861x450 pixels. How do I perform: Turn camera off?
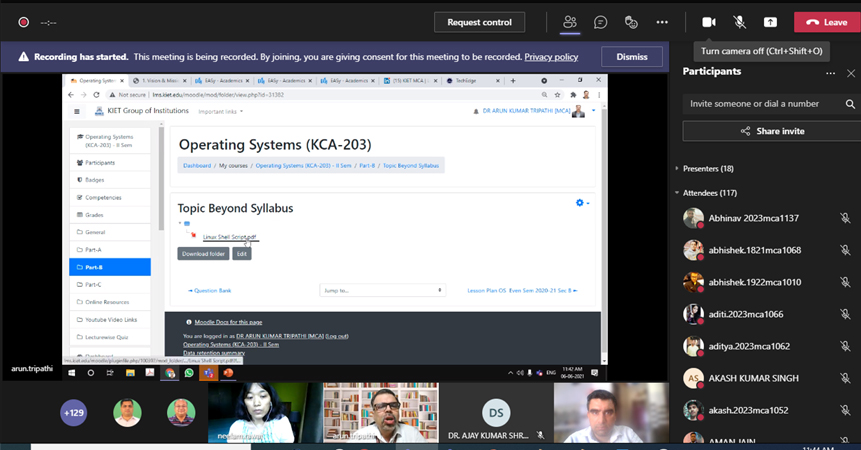pyautogui.click(x=709, y=22)
